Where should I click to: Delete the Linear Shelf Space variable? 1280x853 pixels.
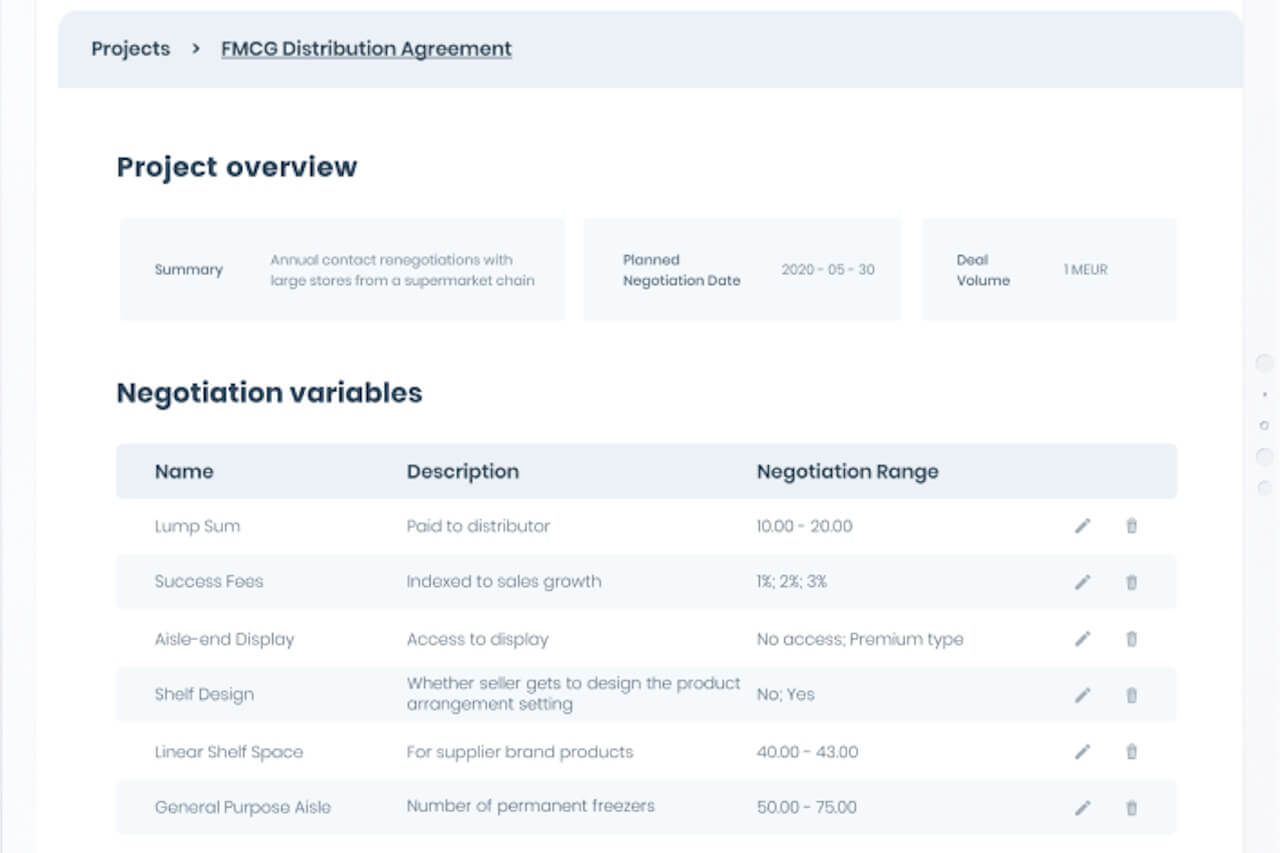click(x=1131, y=751)
